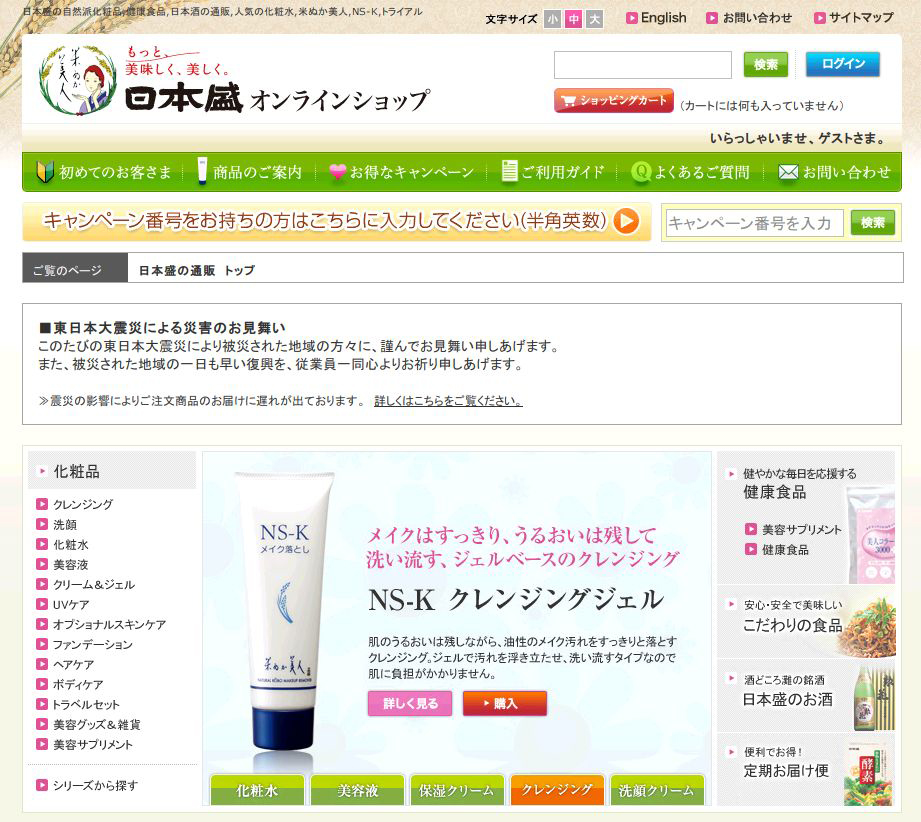Click the Q icon for よくあるご質問
This screenshot has height=822, width=921.
pos(641,172)
